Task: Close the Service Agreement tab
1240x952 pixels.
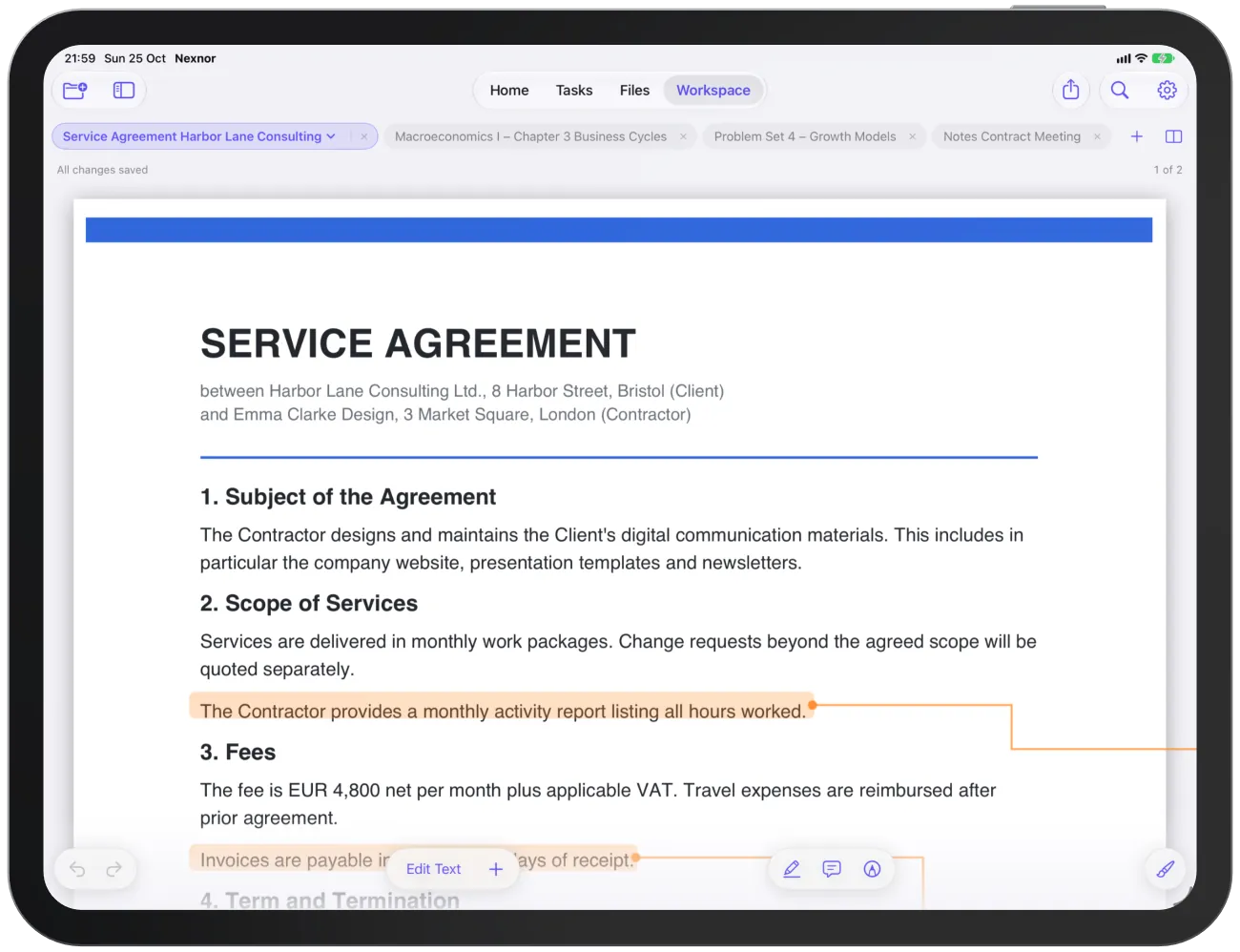Action: pos(363,136)
